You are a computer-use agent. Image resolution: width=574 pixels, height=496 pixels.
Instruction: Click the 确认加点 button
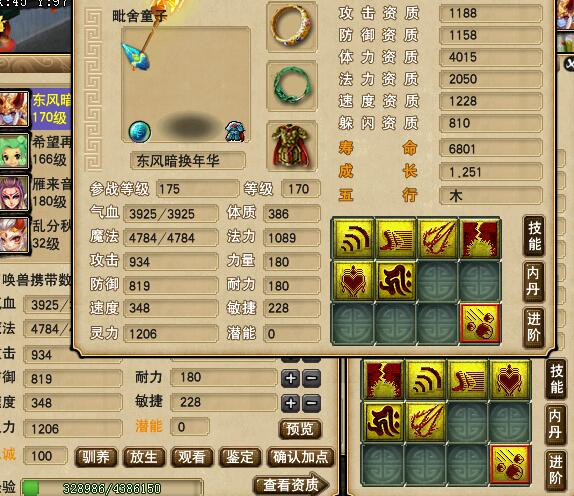300,457
